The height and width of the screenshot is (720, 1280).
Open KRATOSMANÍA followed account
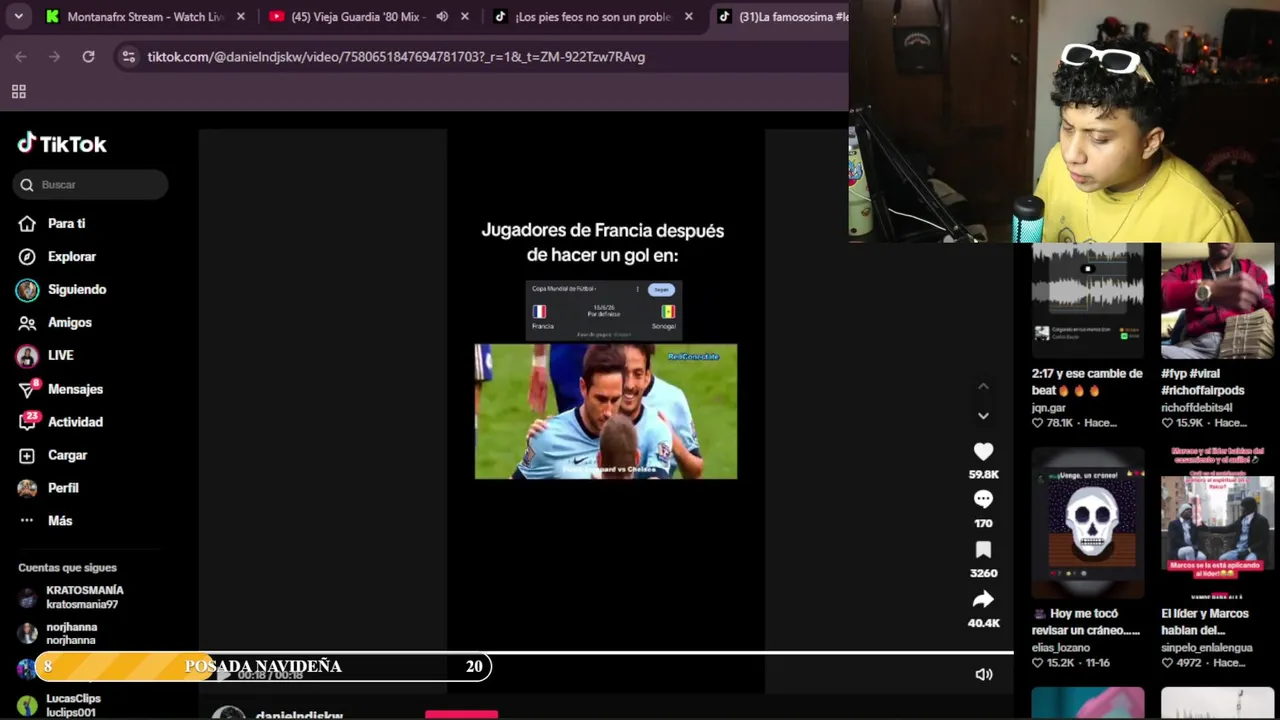tap(85, 597)
